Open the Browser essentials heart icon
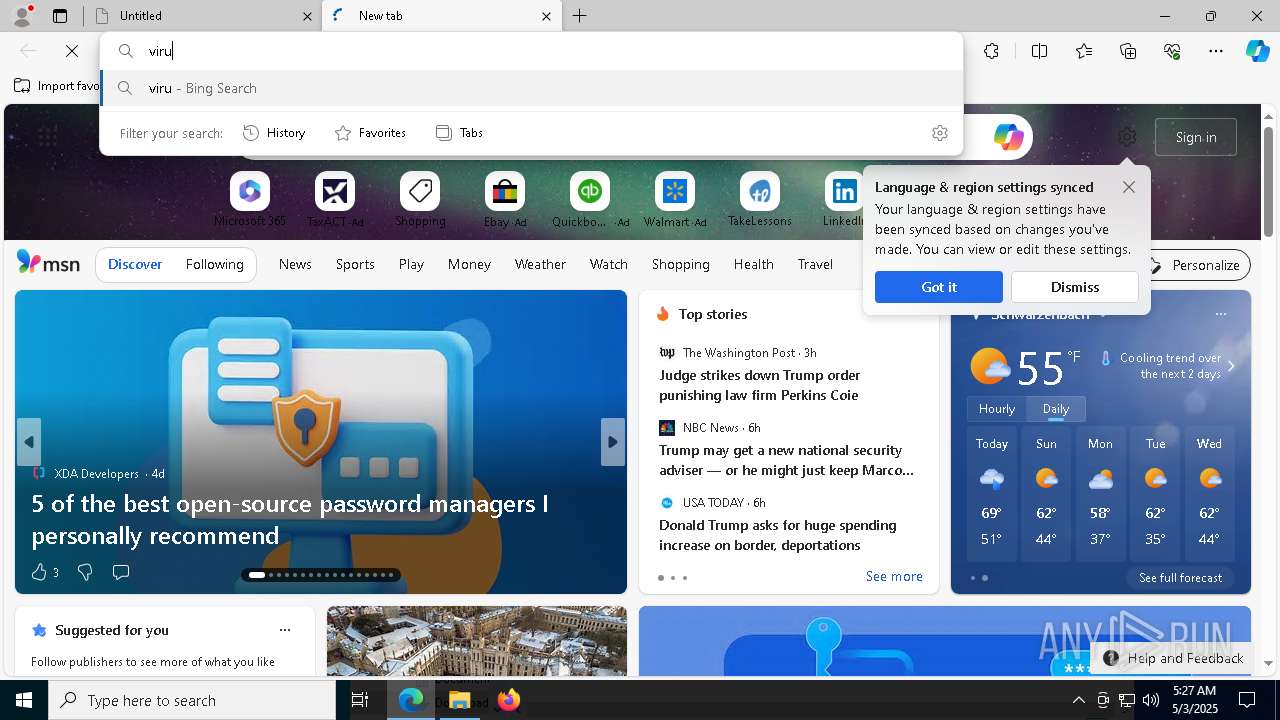 tap(1172, 51)
